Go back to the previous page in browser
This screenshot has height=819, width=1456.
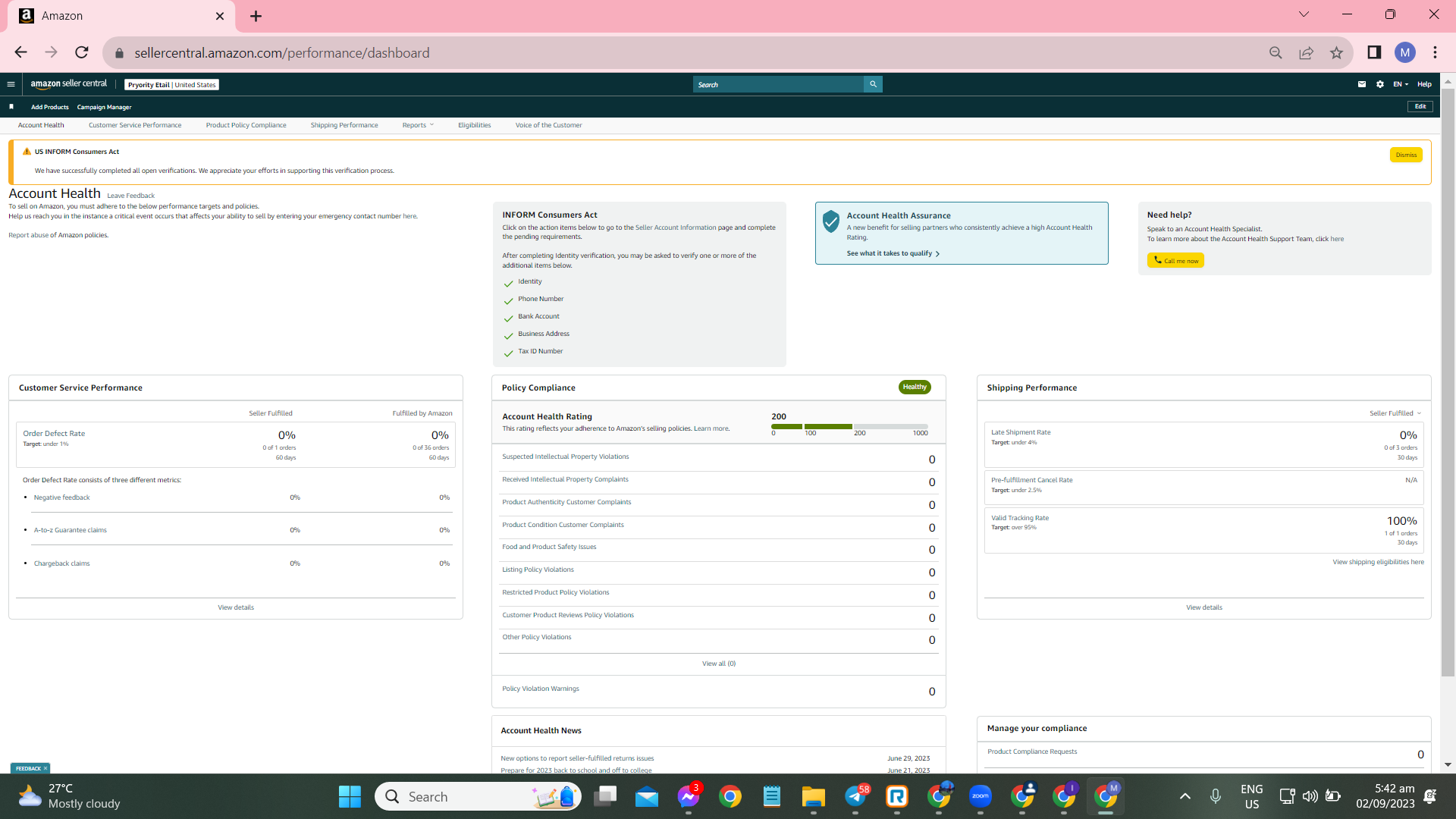20,52
